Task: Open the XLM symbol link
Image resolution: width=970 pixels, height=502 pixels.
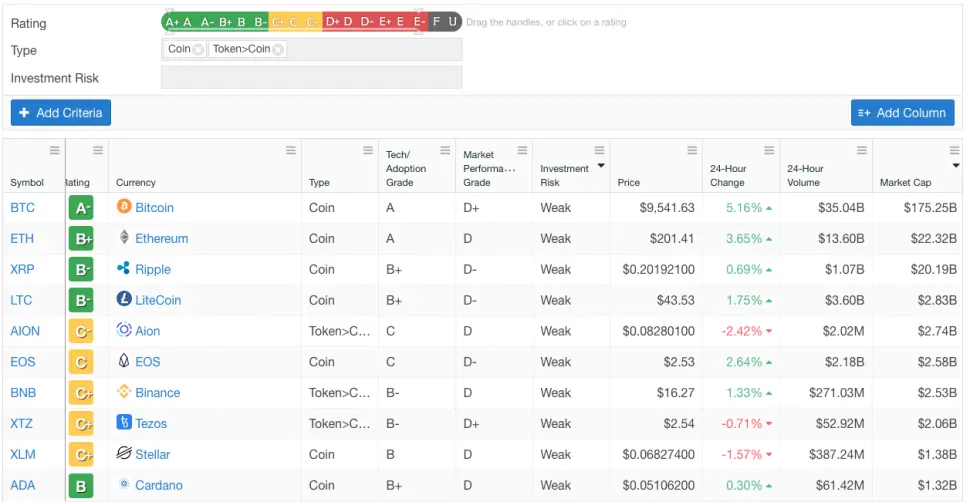Action: click(x=23, y=454)
